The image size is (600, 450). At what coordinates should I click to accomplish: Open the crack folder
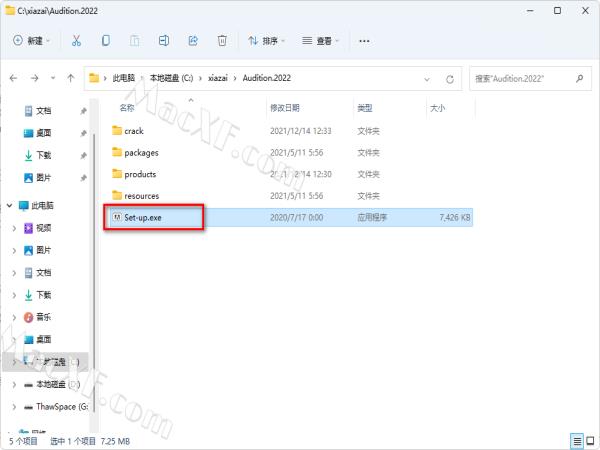134,131
